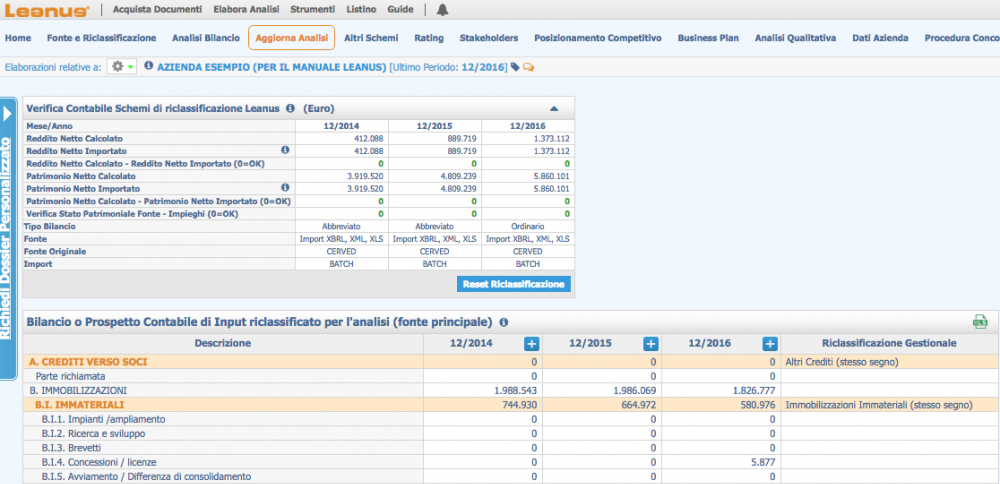1000x484 pixels.
Task: Switch to Fonte e Riclassificazione tab
Action: (x=101, y=38)
